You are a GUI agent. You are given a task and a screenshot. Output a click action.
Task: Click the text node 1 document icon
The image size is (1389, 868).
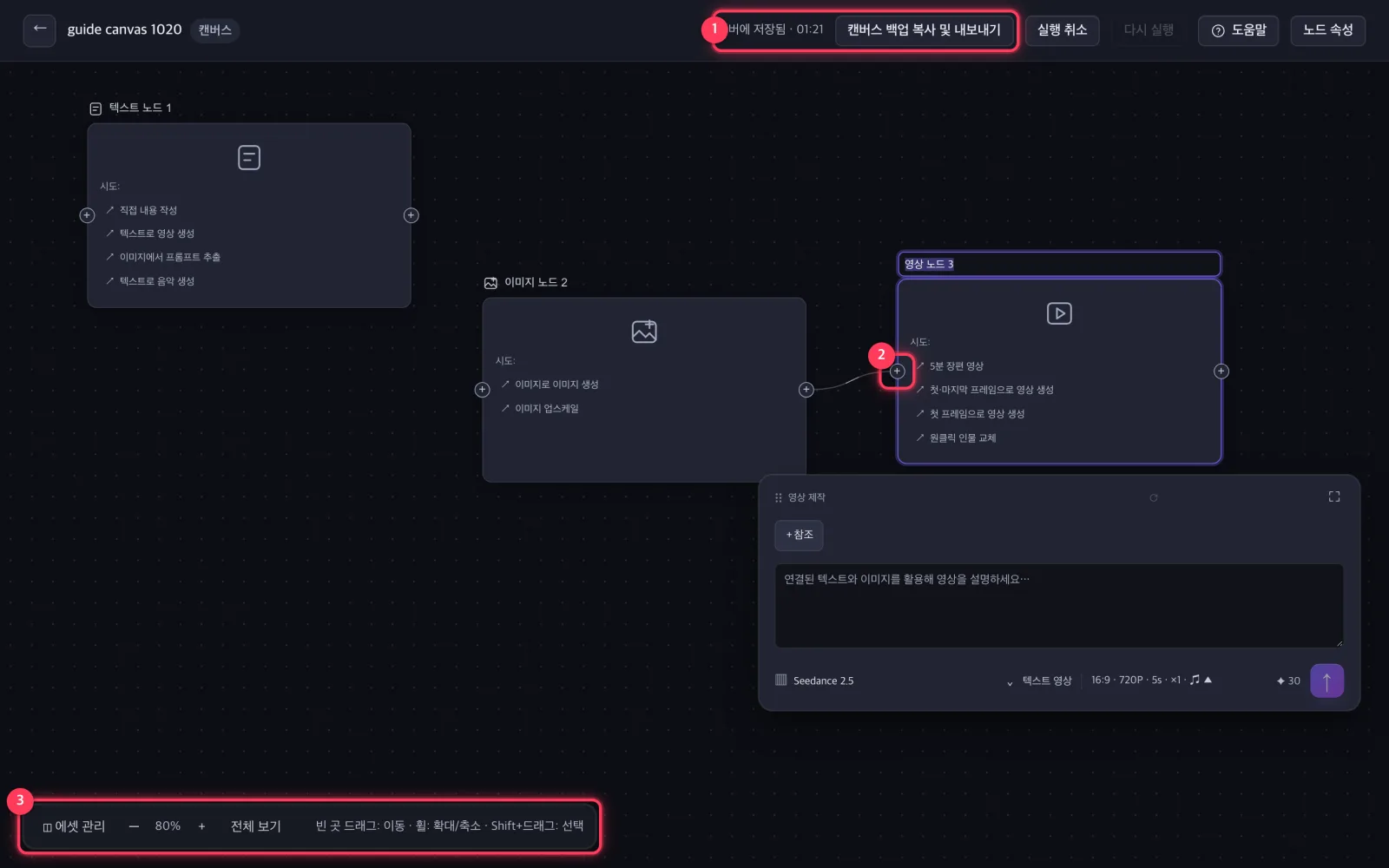[249, 157]
